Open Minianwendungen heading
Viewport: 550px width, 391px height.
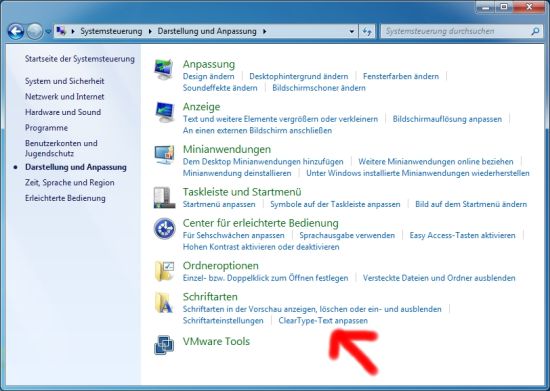(x=227, y=149)
